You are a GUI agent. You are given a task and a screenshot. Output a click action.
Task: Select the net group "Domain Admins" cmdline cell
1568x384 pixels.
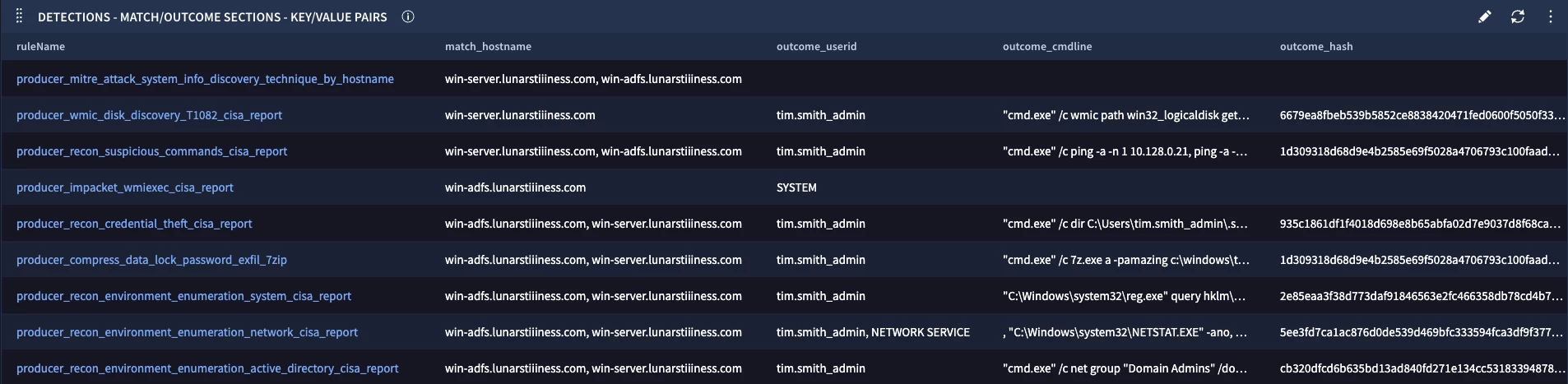(x=1125, y=368)
